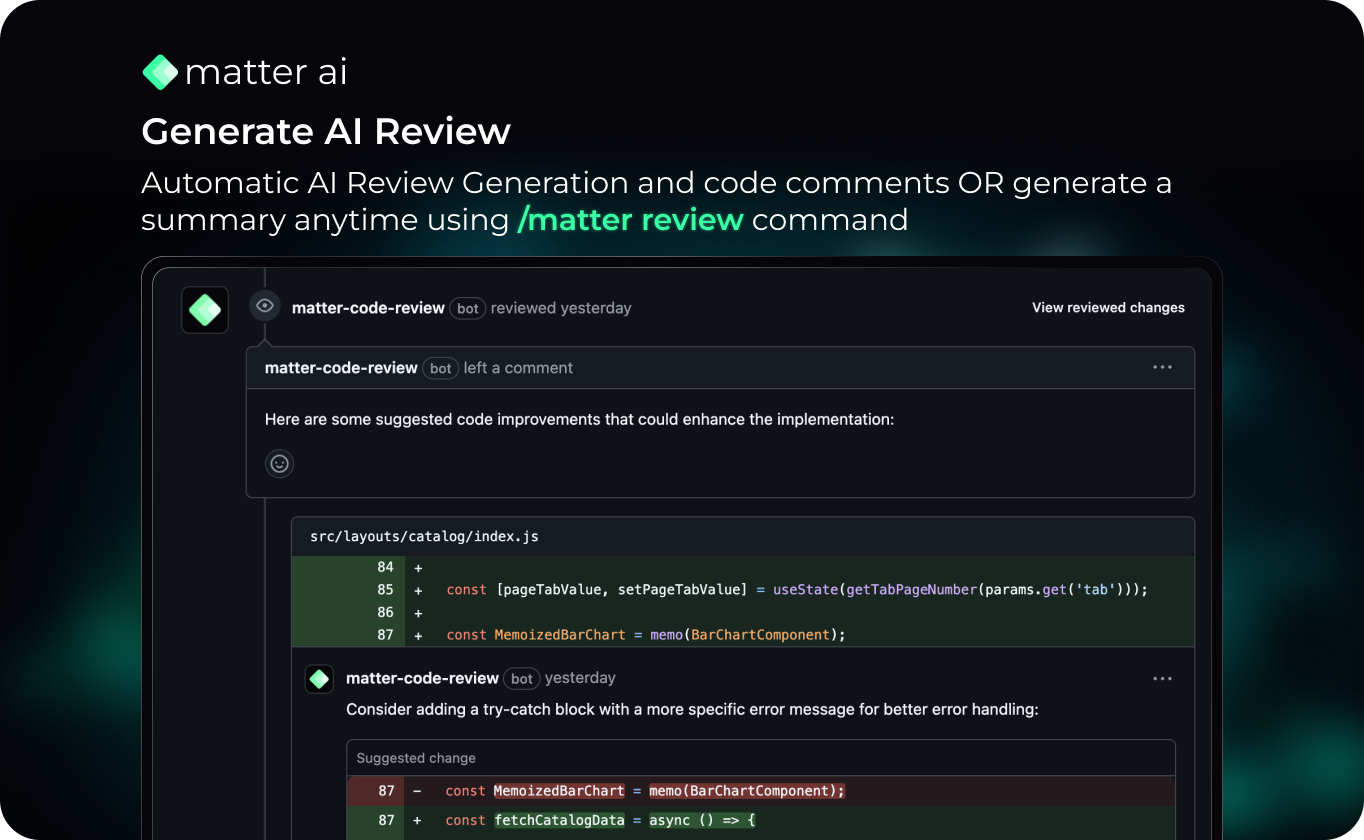
Task: Click the bot badge on the inline comment
Action: click(522, 679)
